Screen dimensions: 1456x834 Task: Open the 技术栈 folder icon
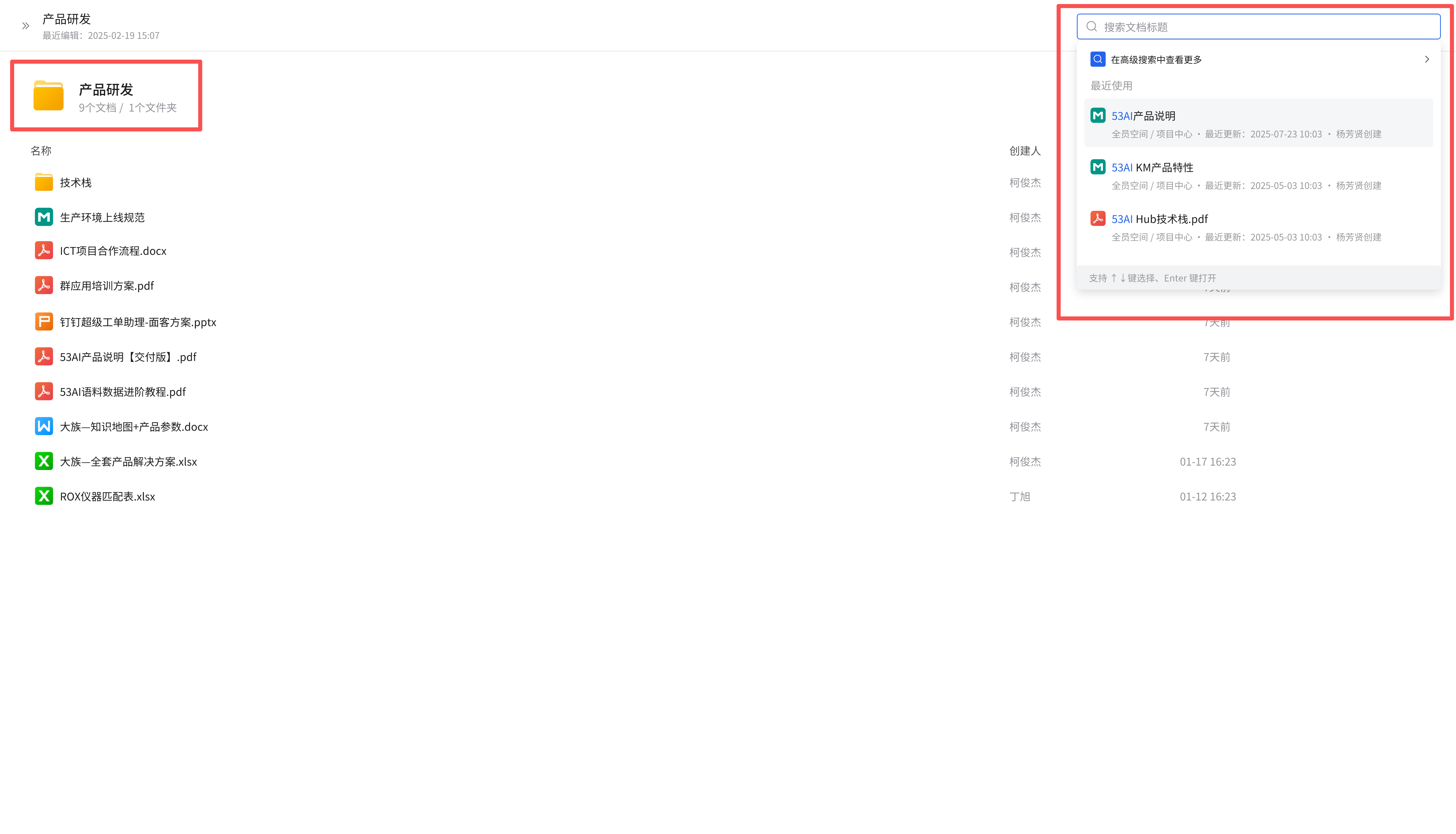(43, 182)
